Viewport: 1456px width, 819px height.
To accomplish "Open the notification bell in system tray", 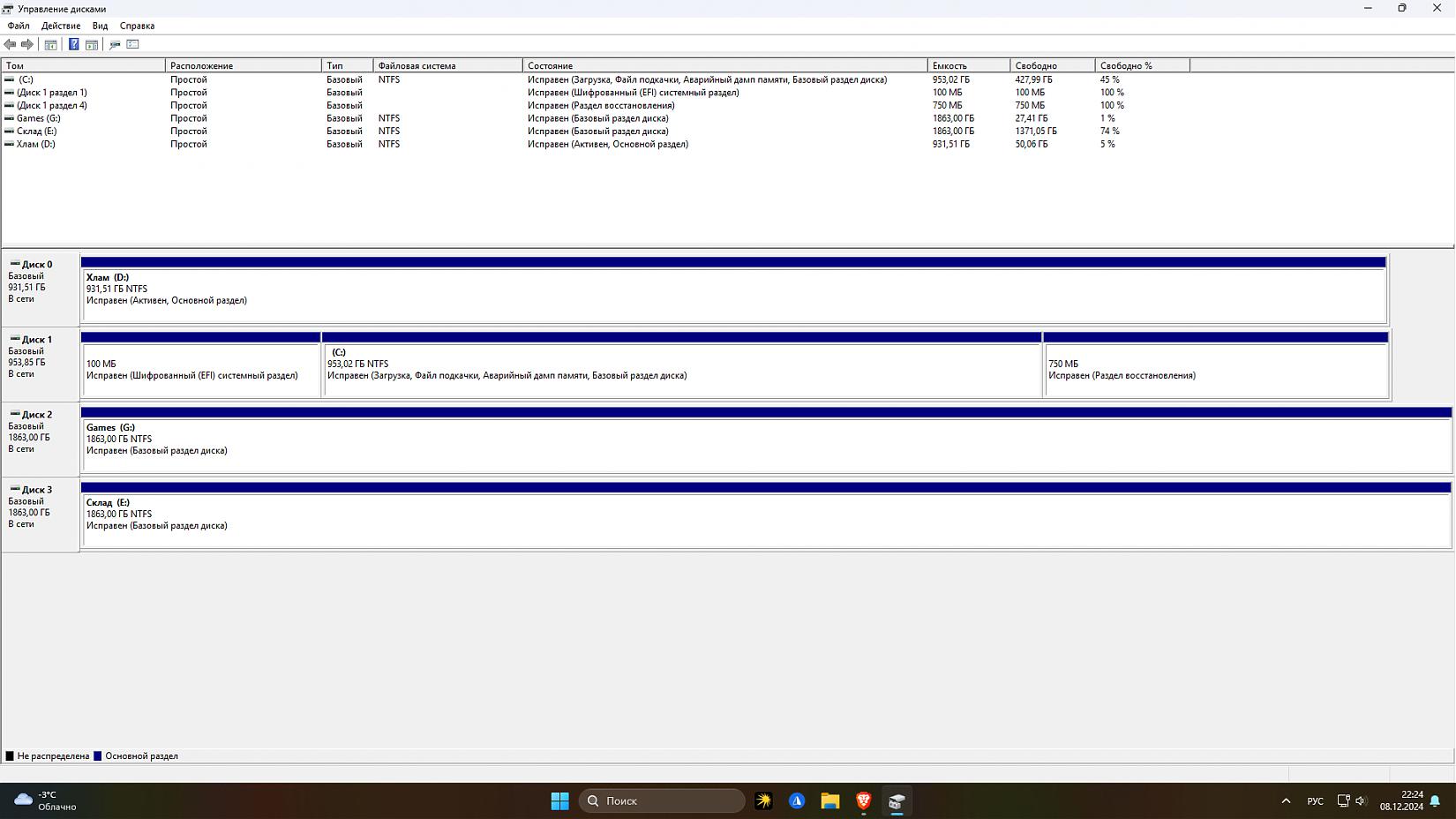I will [x=1435, y=800].
